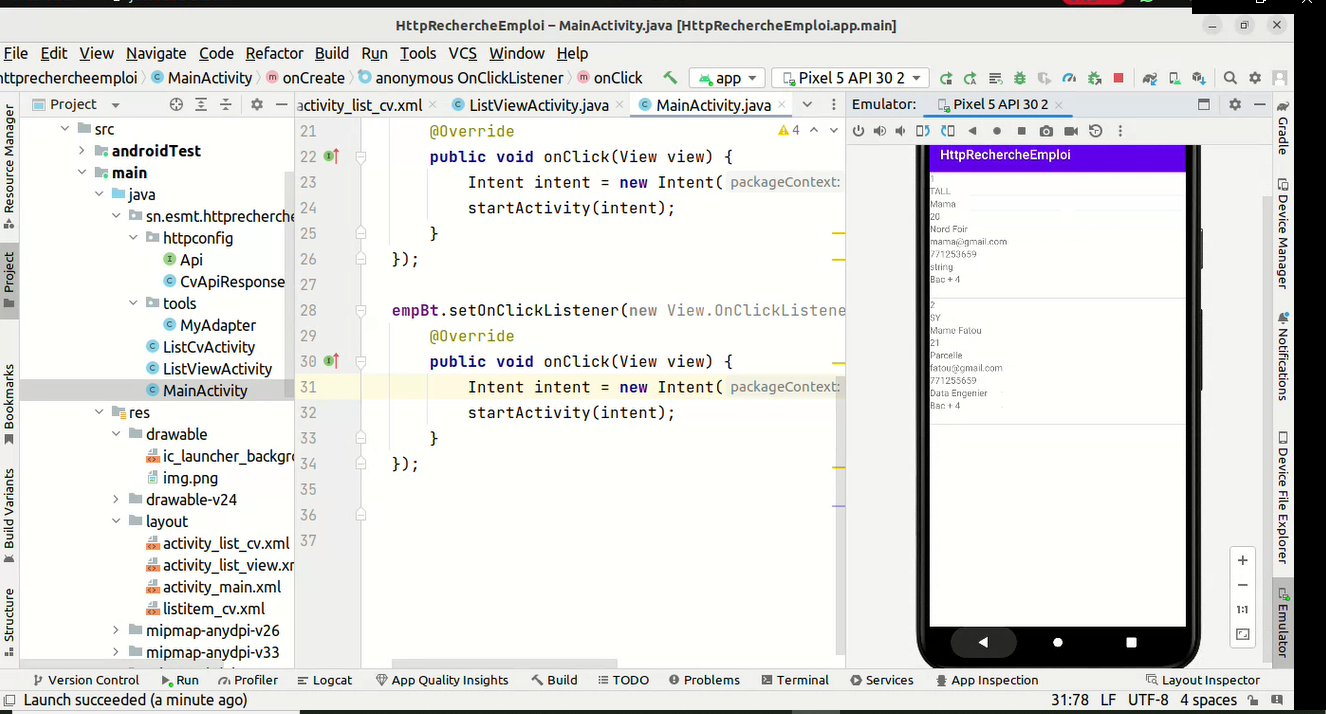Click emulator toolbar Home circle icon
Screen dimensions: 1326x714
click(x=997, y=131)
